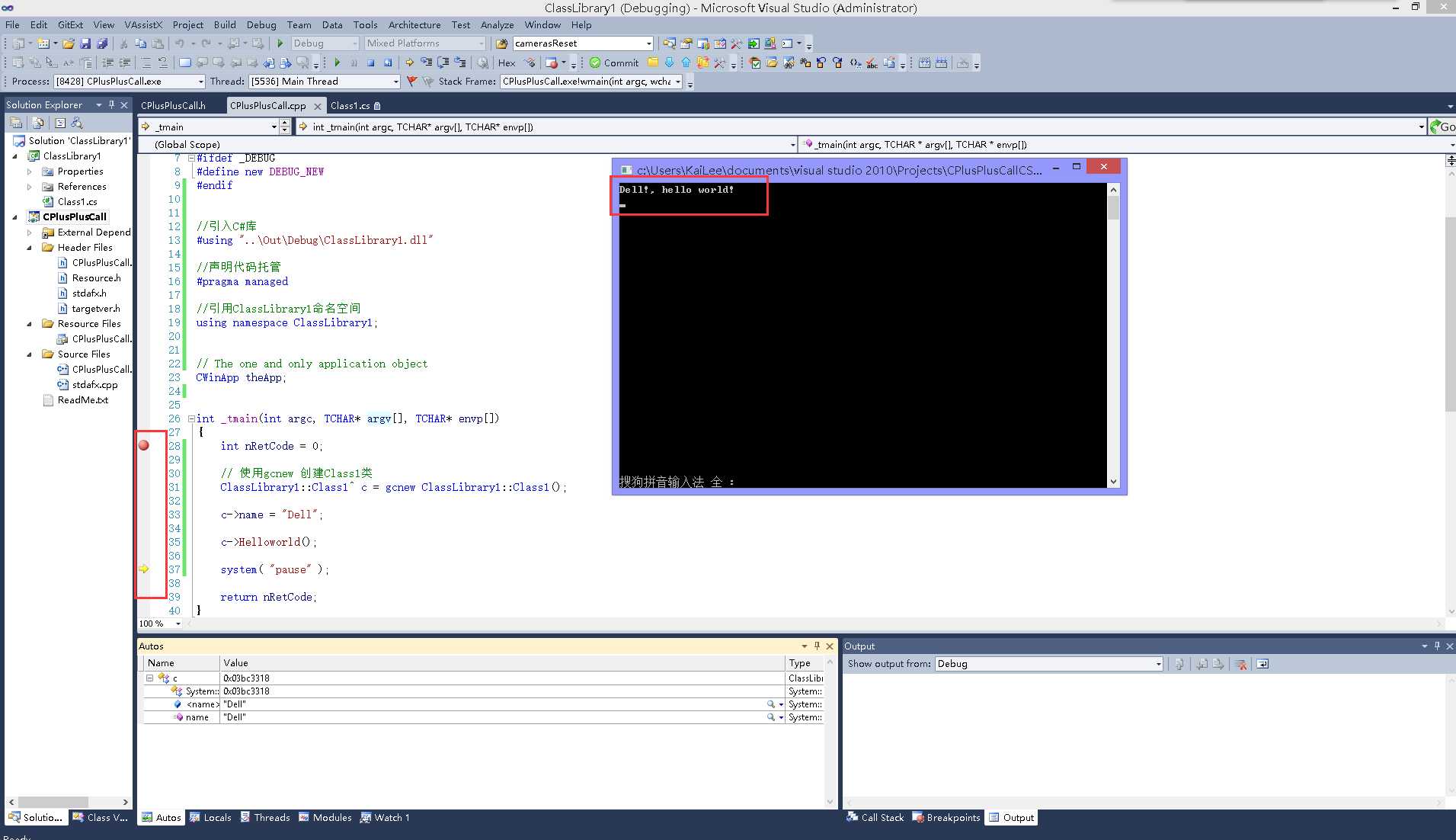The width and height of the screenshot is (1456, 840).
Task: Open the VAssistX menu
Action: coord(142,24)
